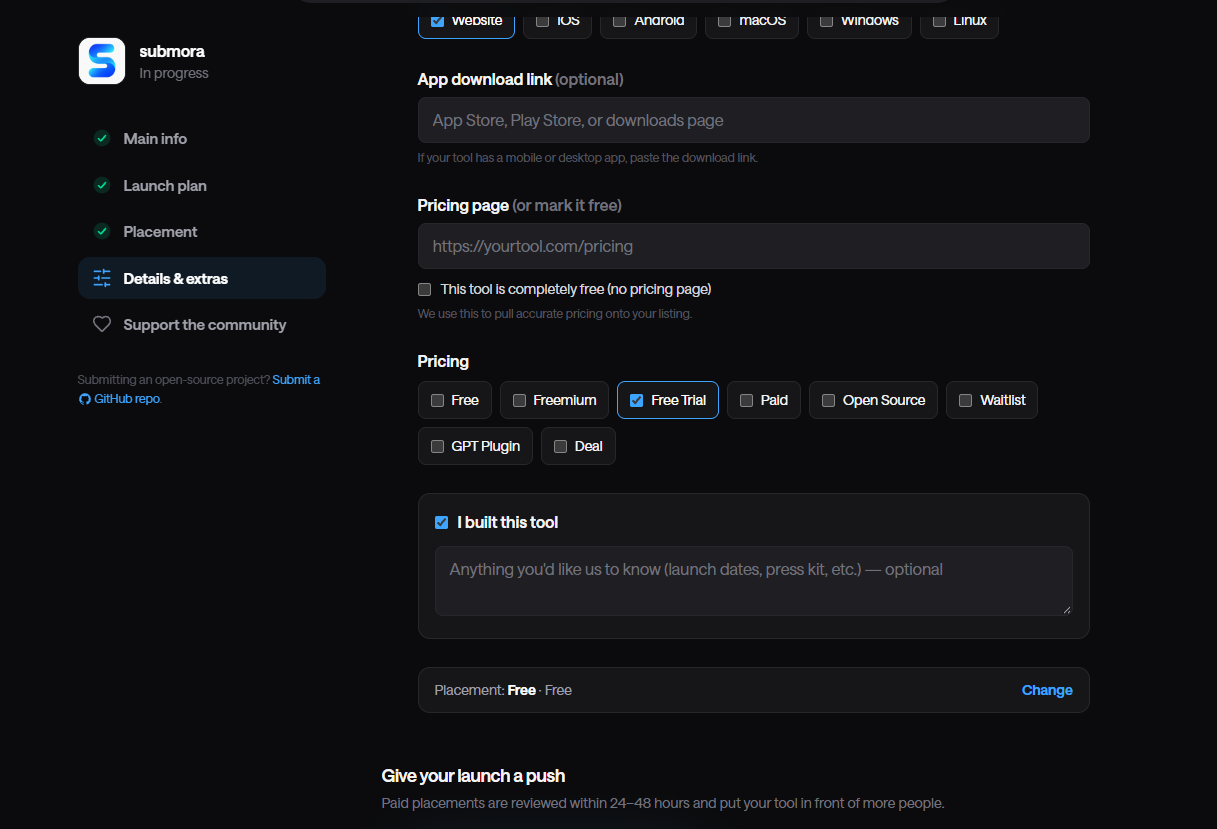Click the submora app logo icon
The height and width of the screenshot is (829, 1217).
tap(102, 61)
